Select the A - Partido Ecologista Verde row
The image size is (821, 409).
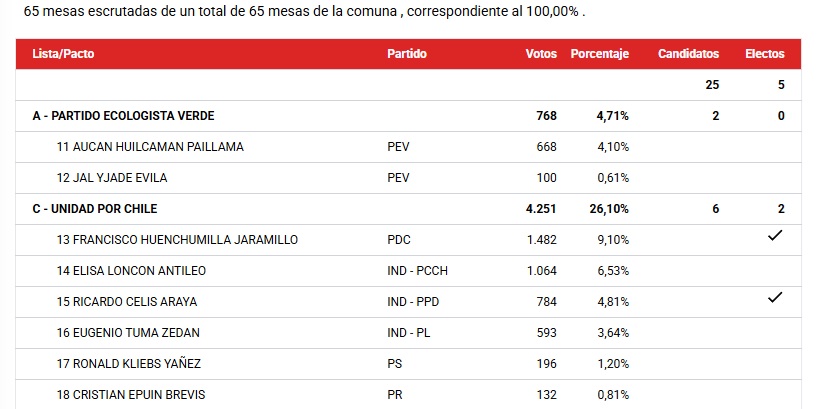(123, 116)
